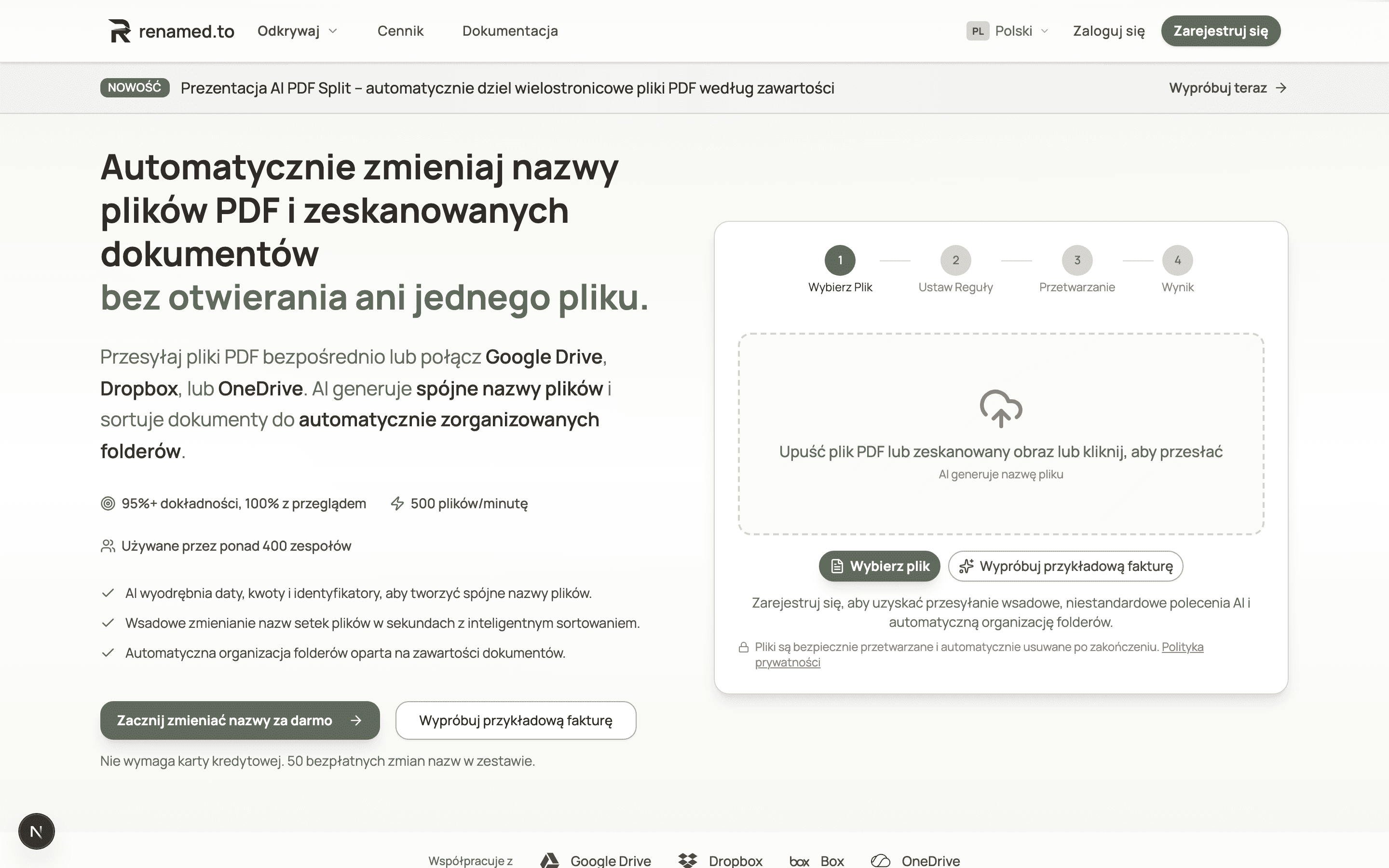Viewport: 1389px width, 868px height.
Task: Open the Cennik page
Action: pos(401,30)
